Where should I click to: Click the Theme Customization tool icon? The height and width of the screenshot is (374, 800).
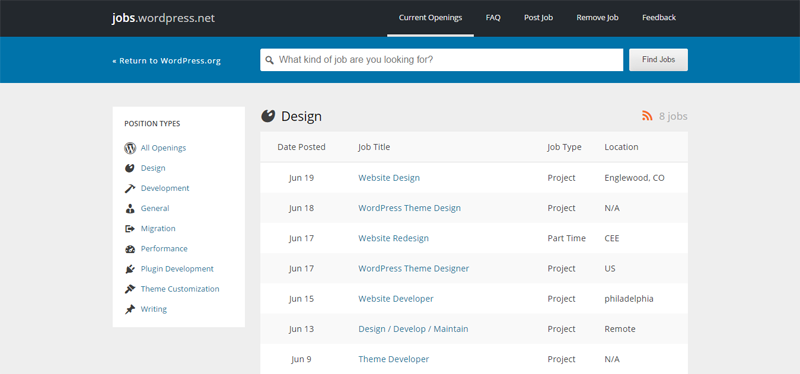click(x=130, y=289)
